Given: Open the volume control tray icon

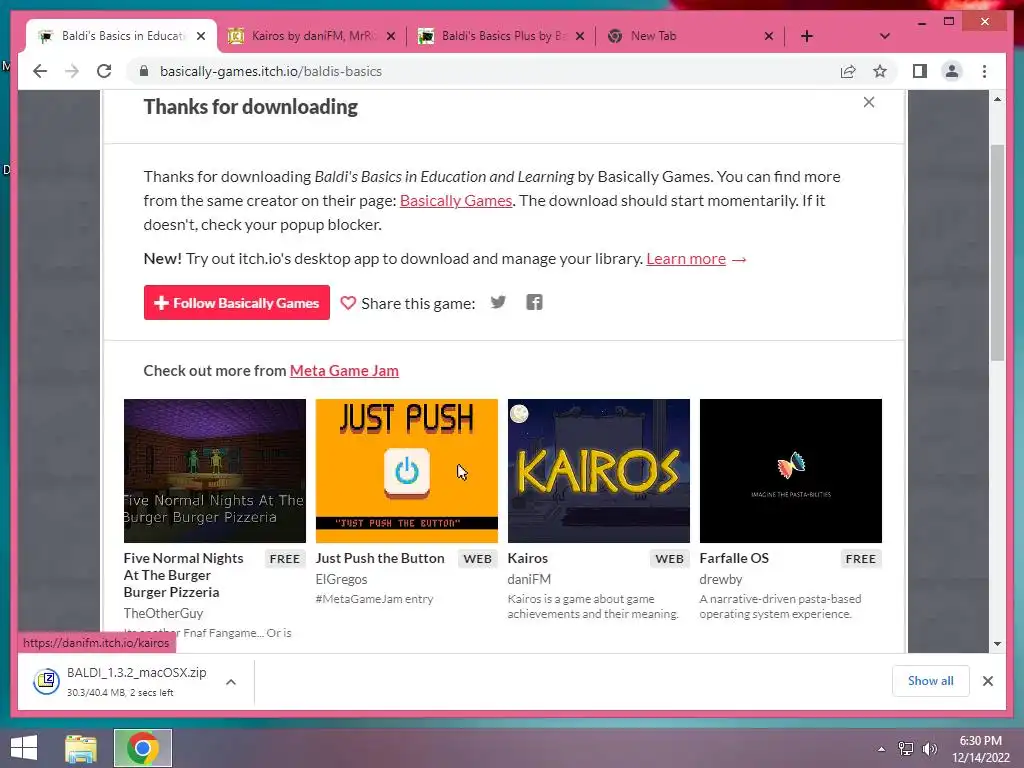Looking at the screenshot, I should [930, 749].
